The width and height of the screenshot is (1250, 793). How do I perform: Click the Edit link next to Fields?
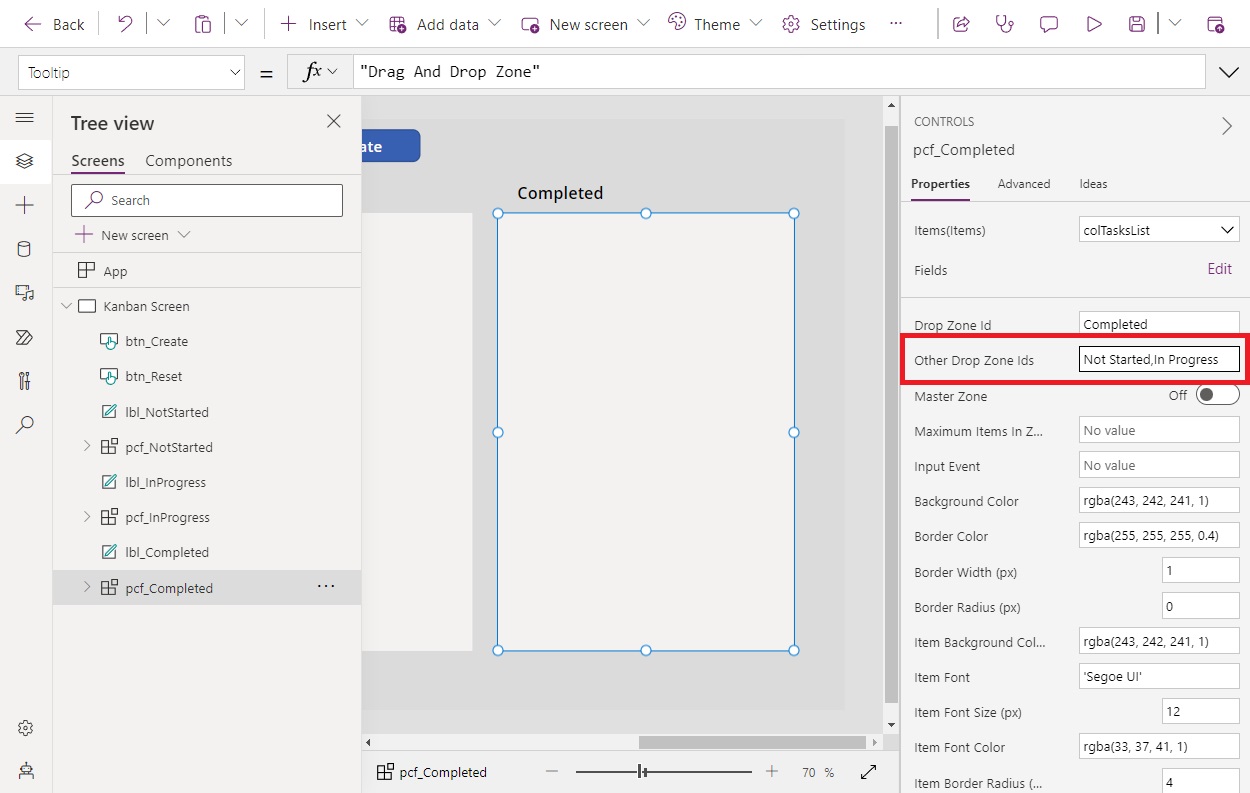[x=1219, y=269]
